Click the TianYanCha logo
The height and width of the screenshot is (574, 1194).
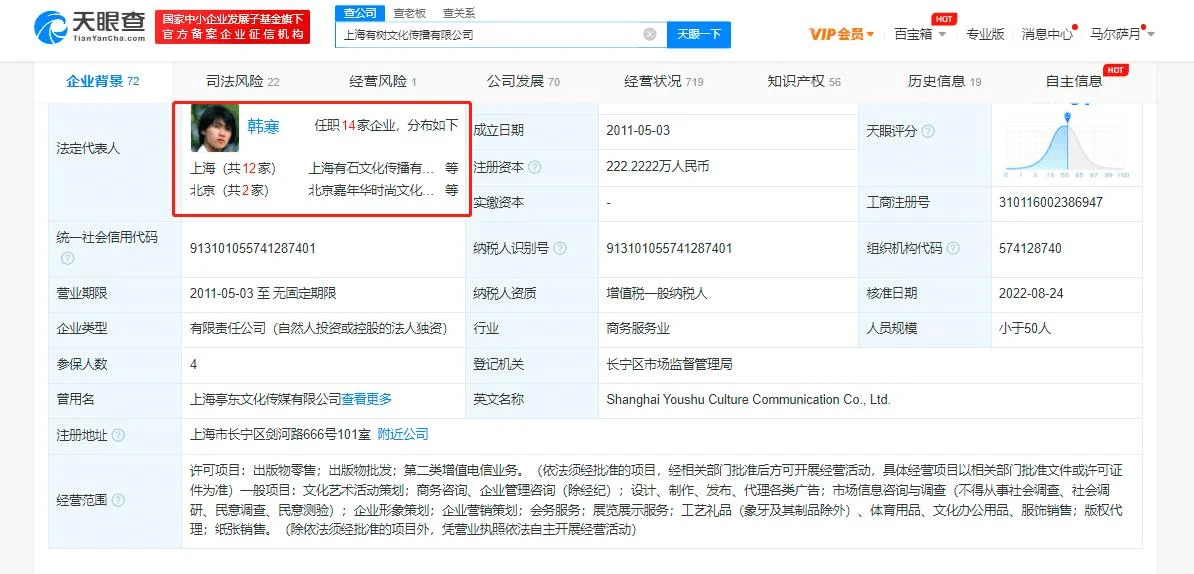(91, 27)
